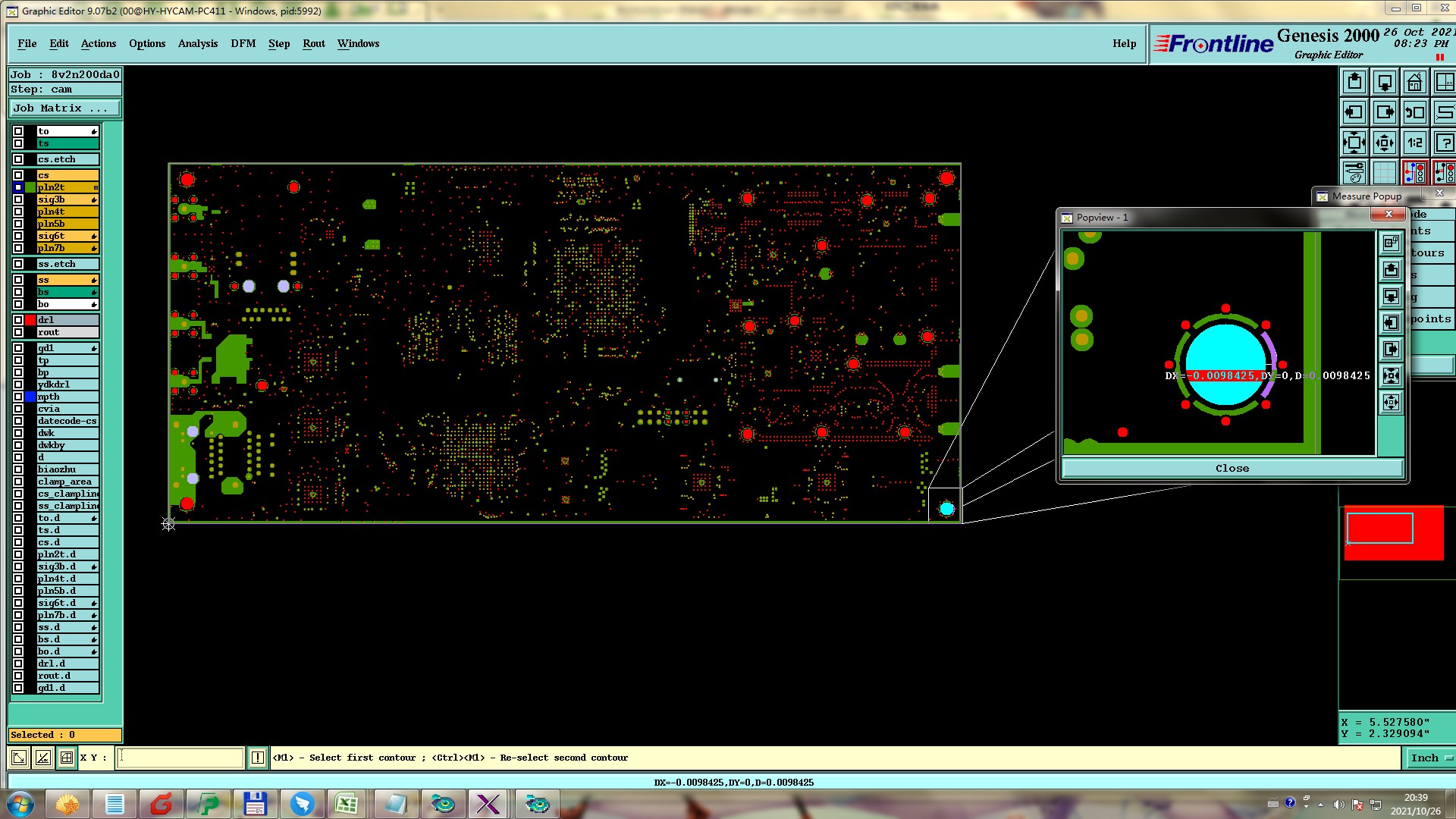Toggle checkbox for drl layer
The image size is (1456, 819).
(x=18, y=320)
